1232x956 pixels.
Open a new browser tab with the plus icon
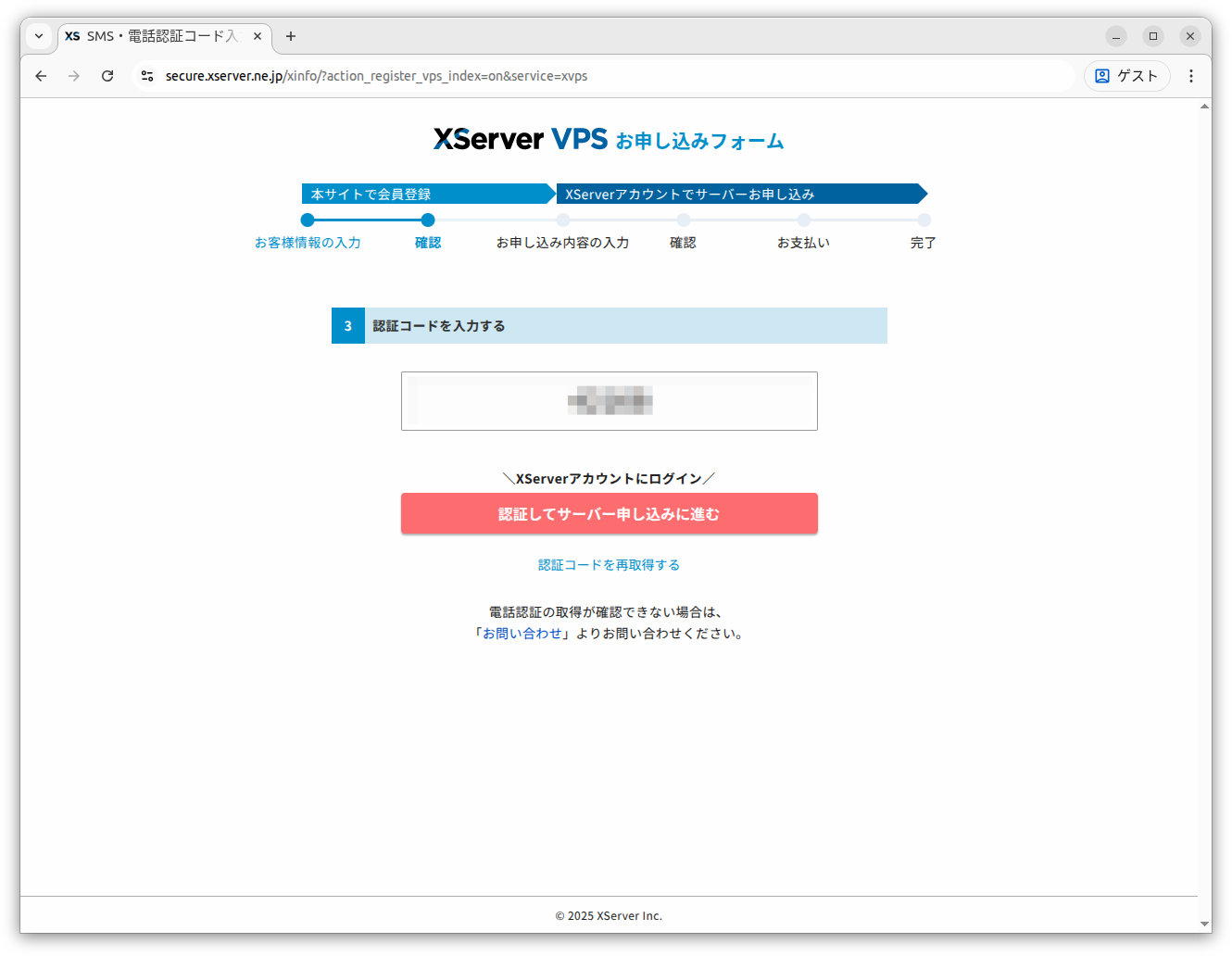pos(290,36)
